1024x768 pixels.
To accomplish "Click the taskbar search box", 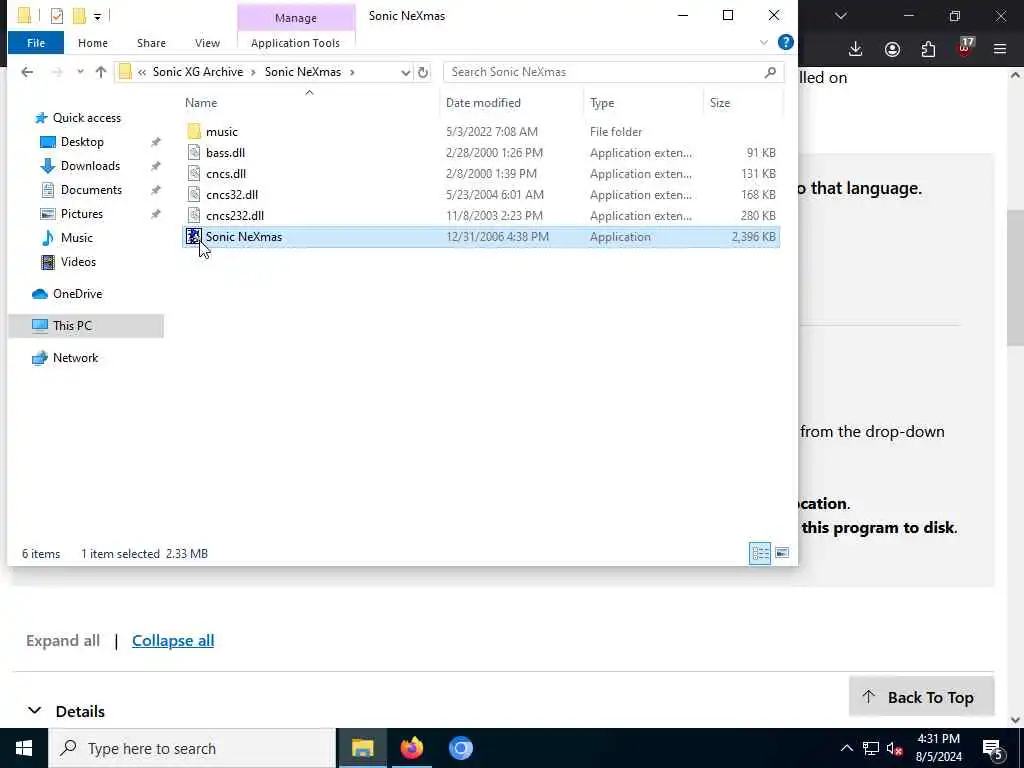I will point(192,748).
